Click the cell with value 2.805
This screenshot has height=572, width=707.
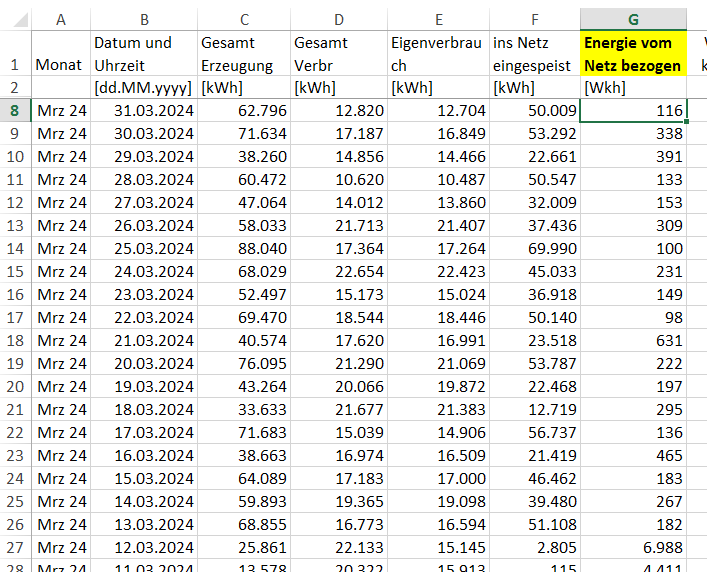(535, 547)
